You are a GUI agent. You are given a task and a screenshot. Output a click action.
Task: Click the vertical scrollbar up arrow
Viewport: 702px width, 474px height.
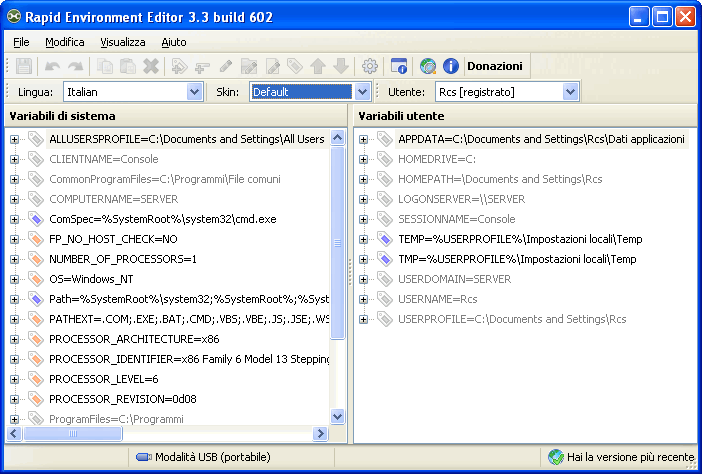338,137
